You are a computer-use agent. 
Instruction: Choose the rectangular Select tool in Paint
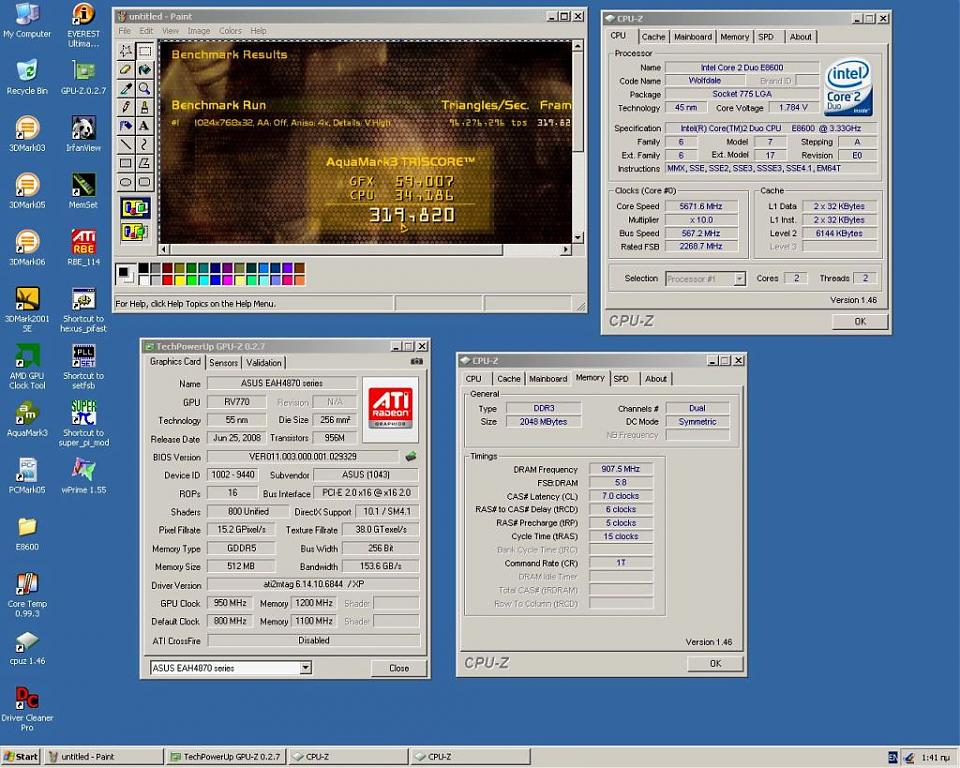(x=144, y=51)
